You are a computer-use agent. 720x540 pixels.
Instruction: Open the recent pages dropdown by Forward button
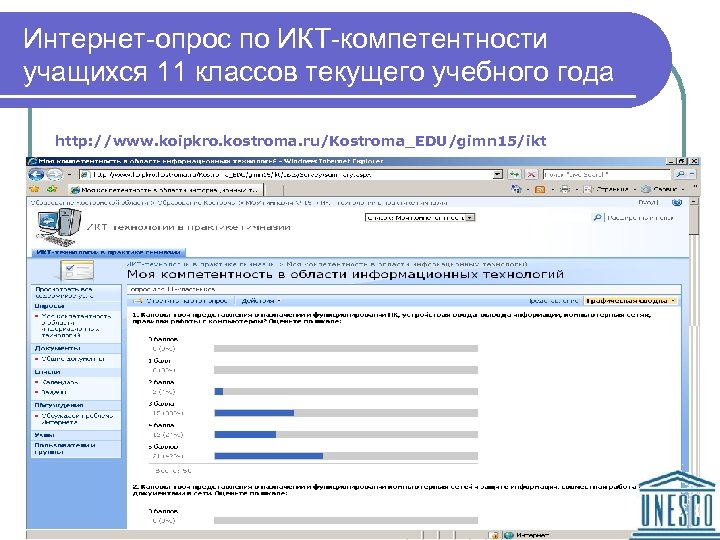pos(69,175)
